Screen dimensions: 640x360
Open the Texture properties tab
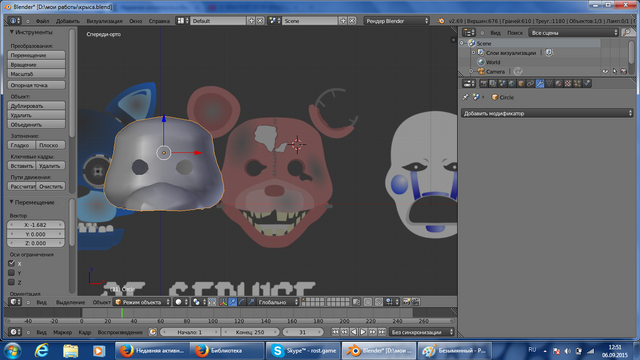click(x=568, y=84)
